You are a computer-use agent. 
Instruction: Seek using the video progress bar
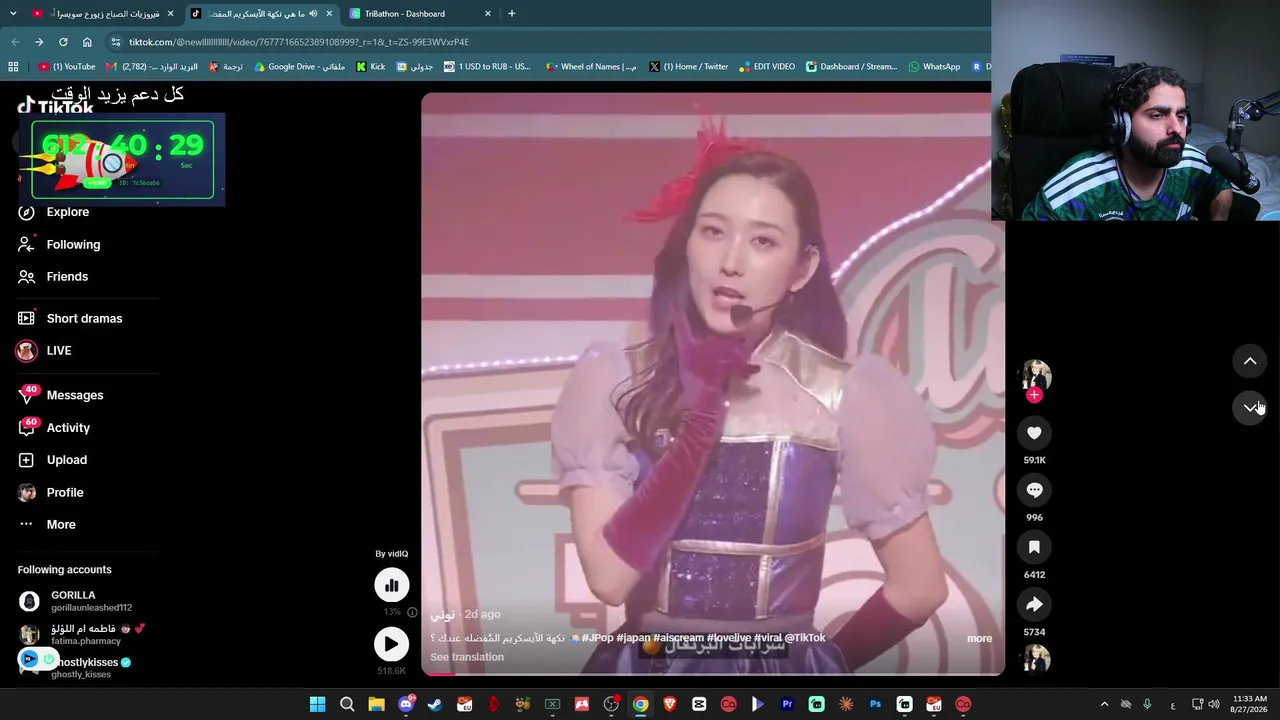[x=712, y=674]
